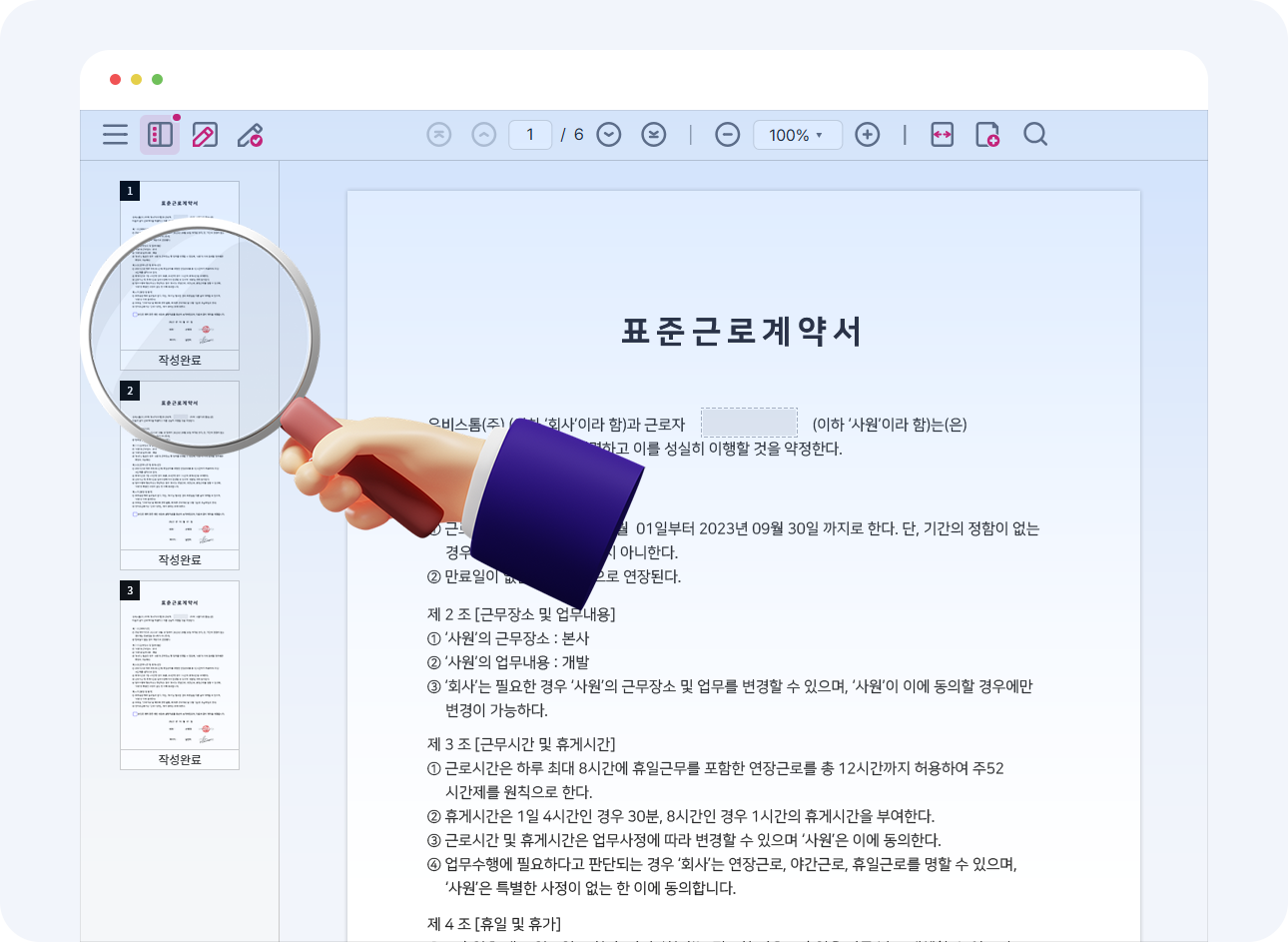Go to next page arrow icon
The width and height of the screenshot is (1288, 942).
(609, 135)
